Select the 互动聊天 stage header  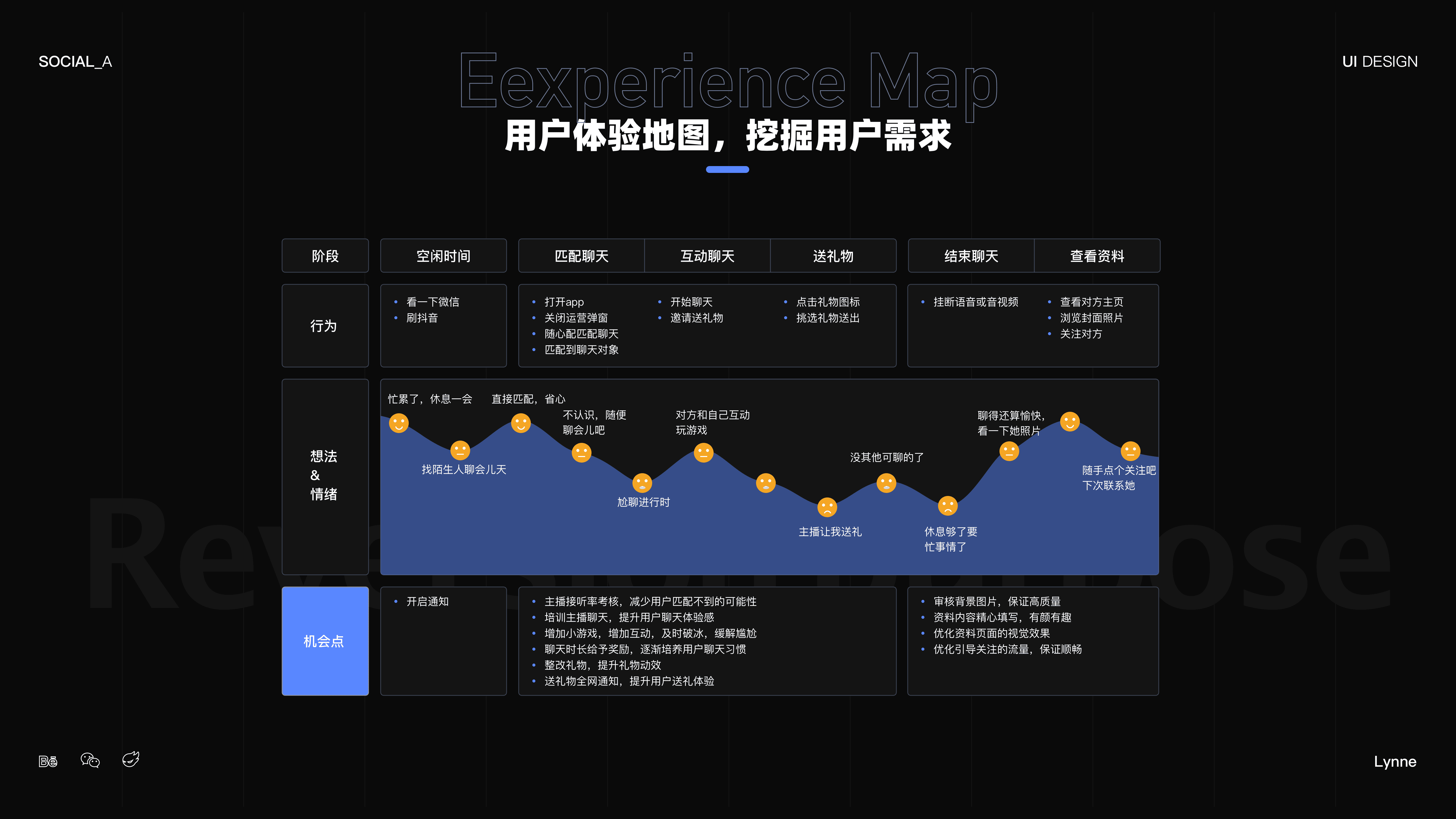coord(707,256)
